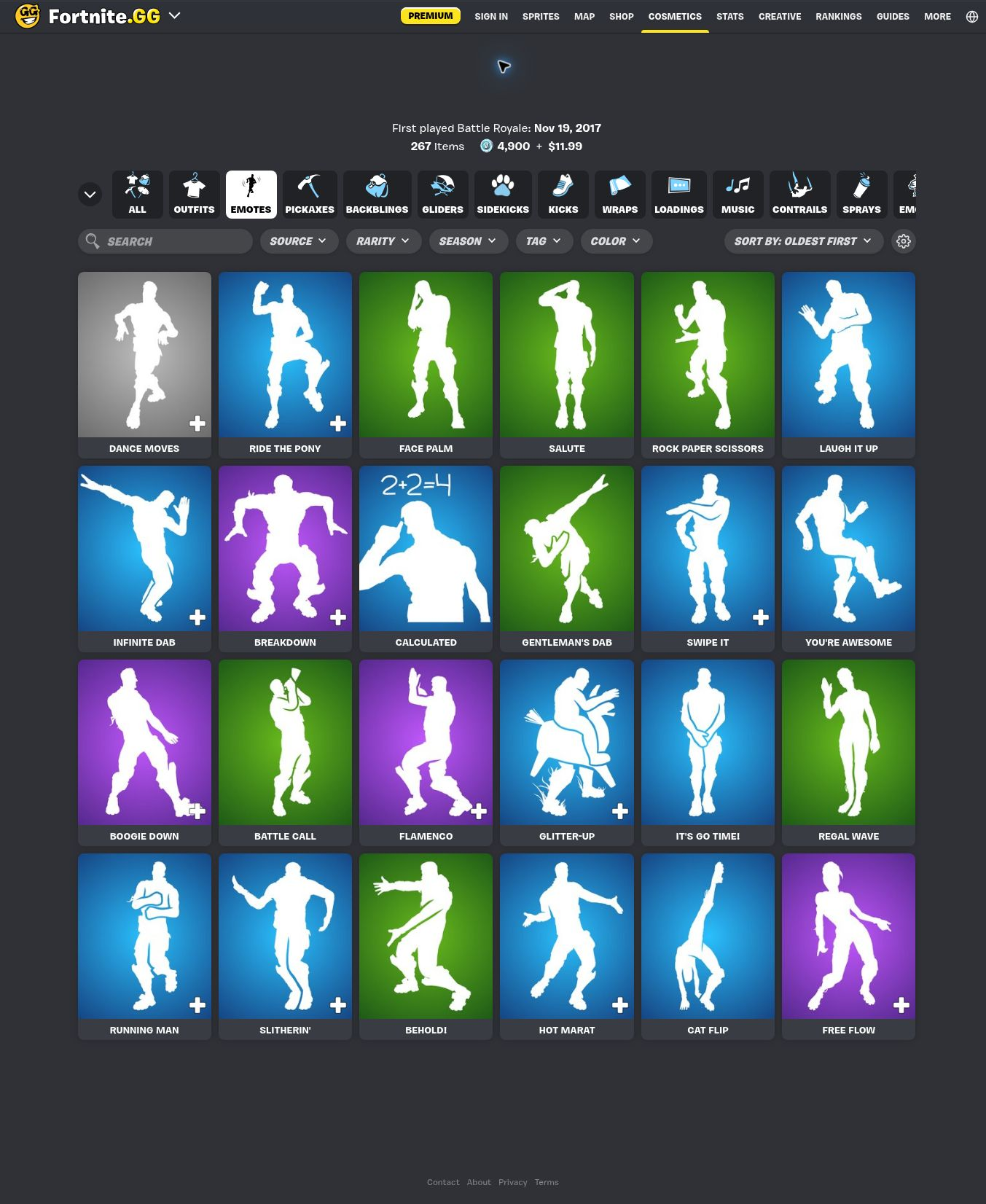Open the Sidekicks paw icon
986x1204 pixels.
click(x=503, y=187)
